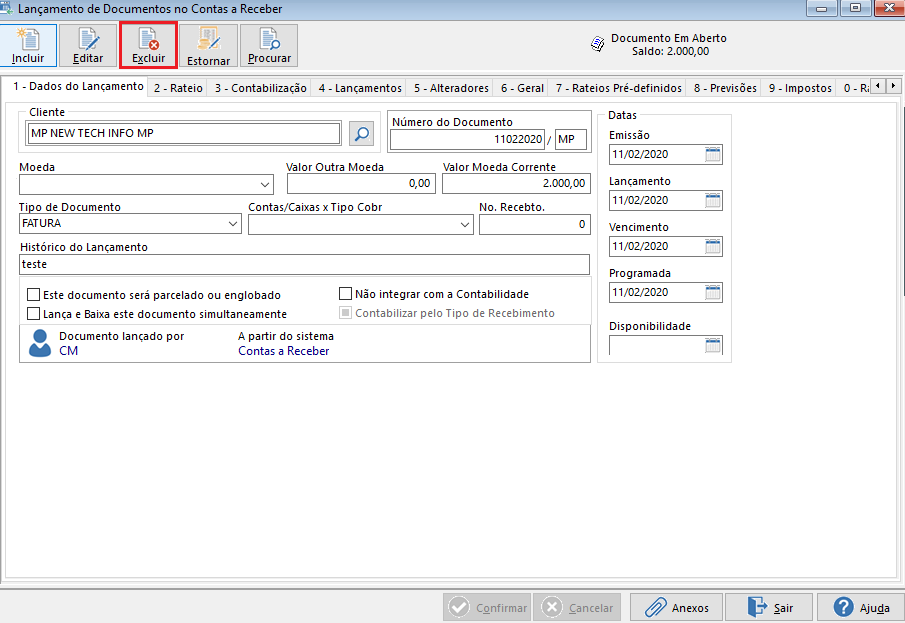The image size is (905, 623).
Task: Switch to the 5 - Alteradores tab
Action: click(451, 88)
